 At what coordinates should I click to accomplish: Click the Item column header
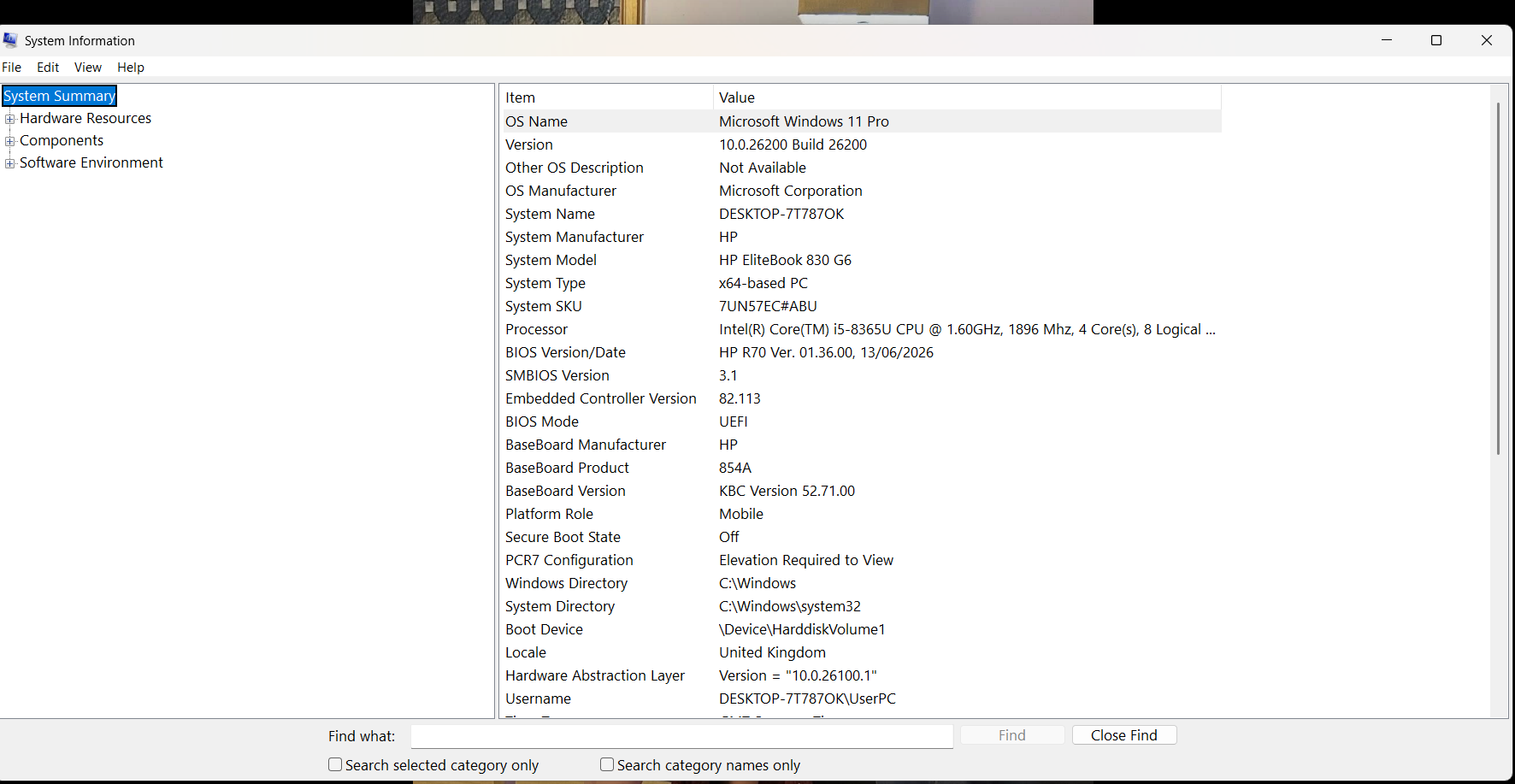point(606,97)
